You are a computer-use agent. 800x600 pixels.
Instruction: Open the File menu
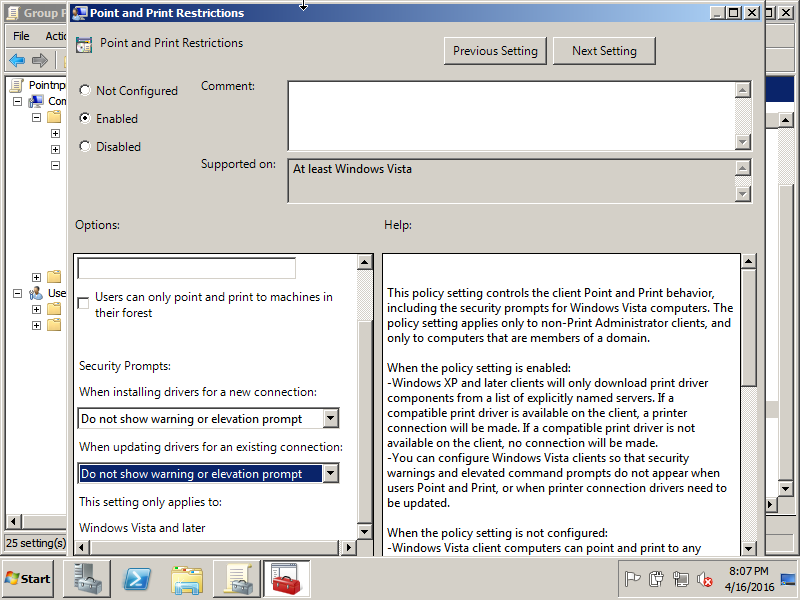21,36
